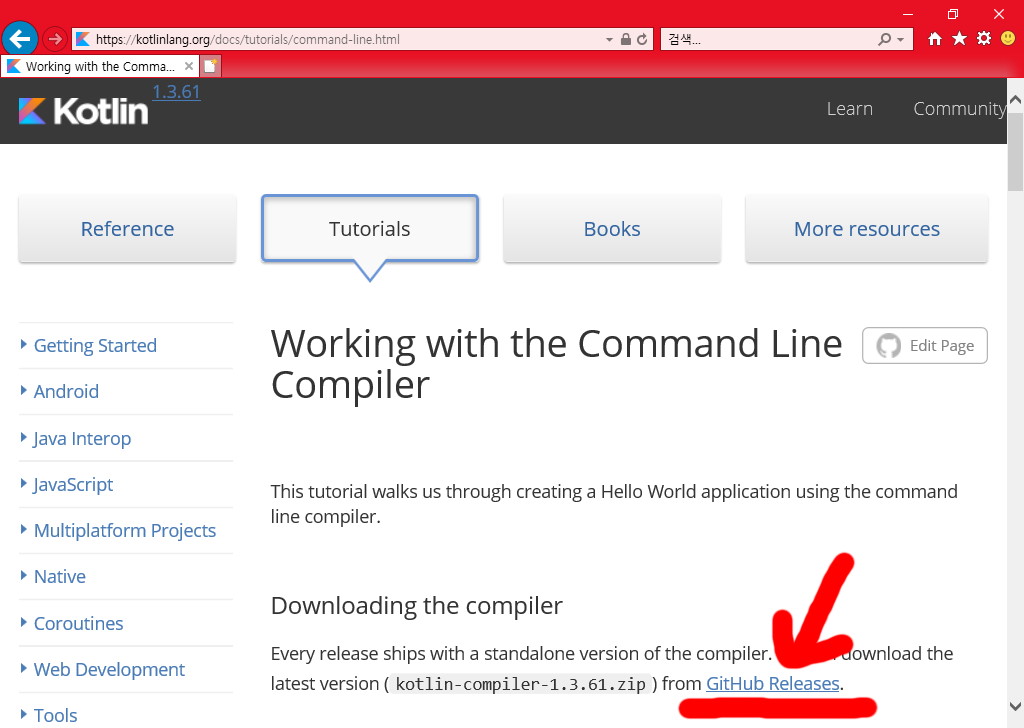This screenshot has width=1024, height=728.
Task: Open Tools with the gear icon
Action: pyautogui.click(x=984, y=39)
